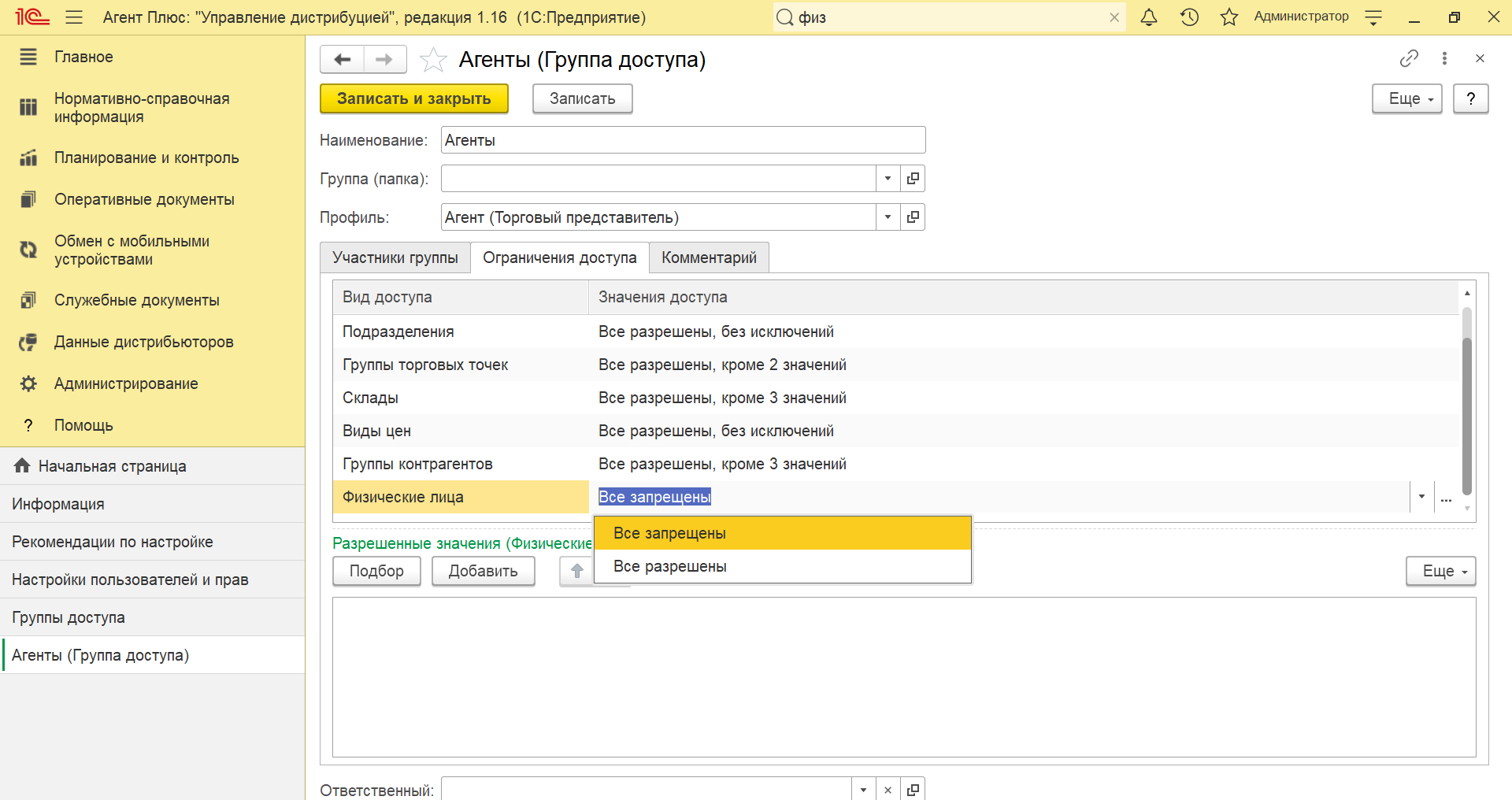
Task: Open Планирование и контроль section
Action: (x=153, y=157)
